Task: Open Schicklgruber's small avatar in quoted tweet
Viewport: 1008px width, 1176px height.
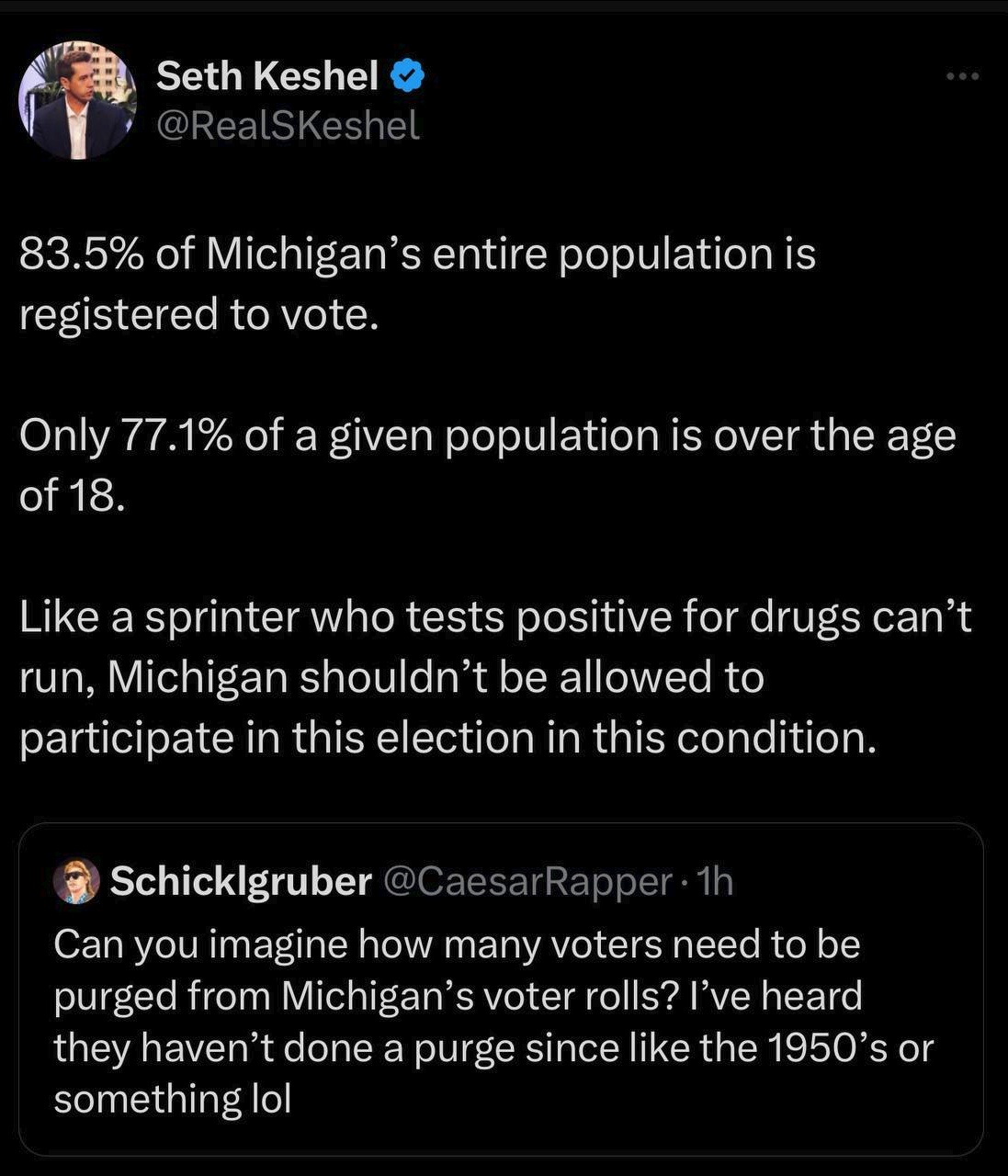Action: [x=76, y=882]
